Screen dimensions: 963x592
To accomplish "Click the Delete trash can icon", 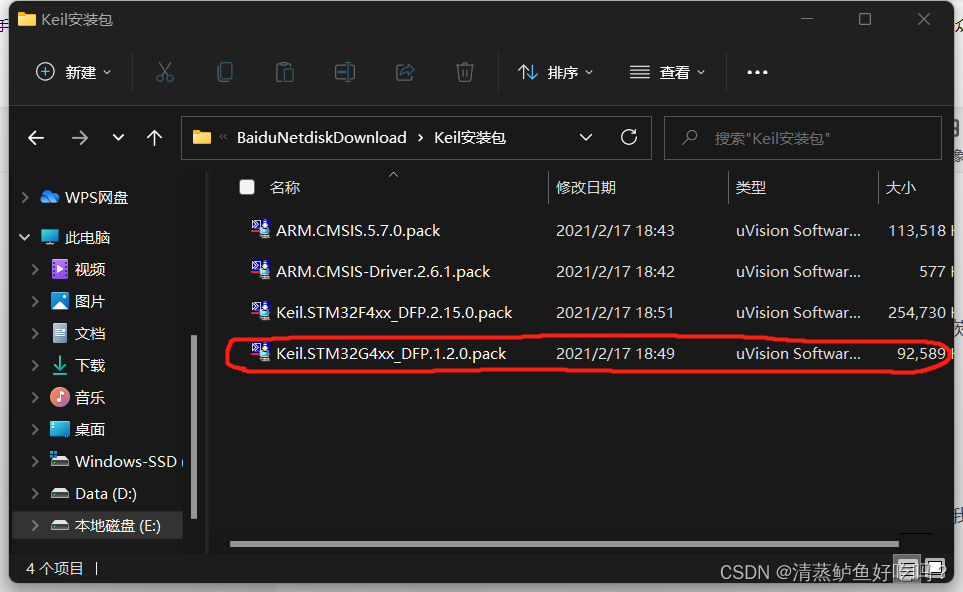I will coord(465,72).
